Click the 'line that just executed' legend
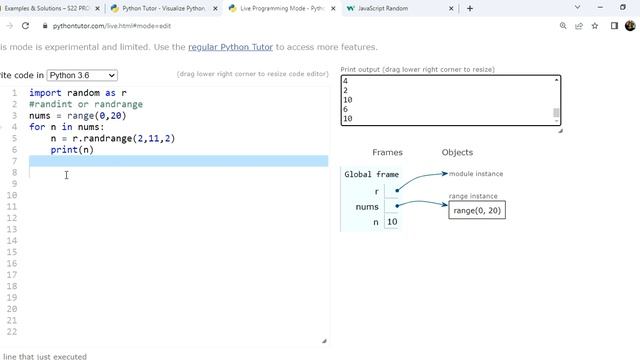Image resolution: width=640 pixels, height=360 pixels. pos(45,356)
